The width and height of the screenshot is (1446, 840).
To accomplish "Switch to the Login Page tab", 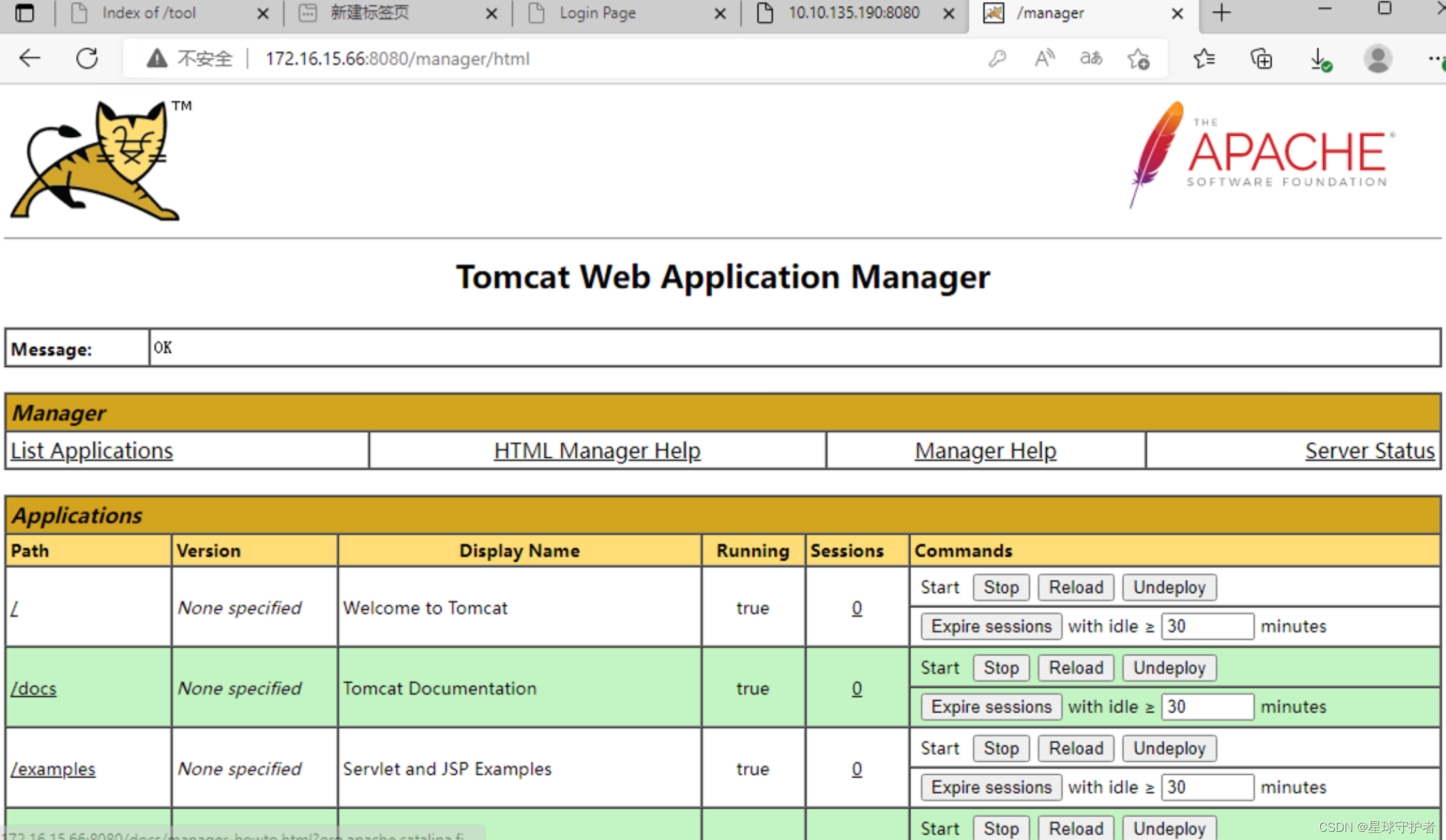I will [597, 13].
